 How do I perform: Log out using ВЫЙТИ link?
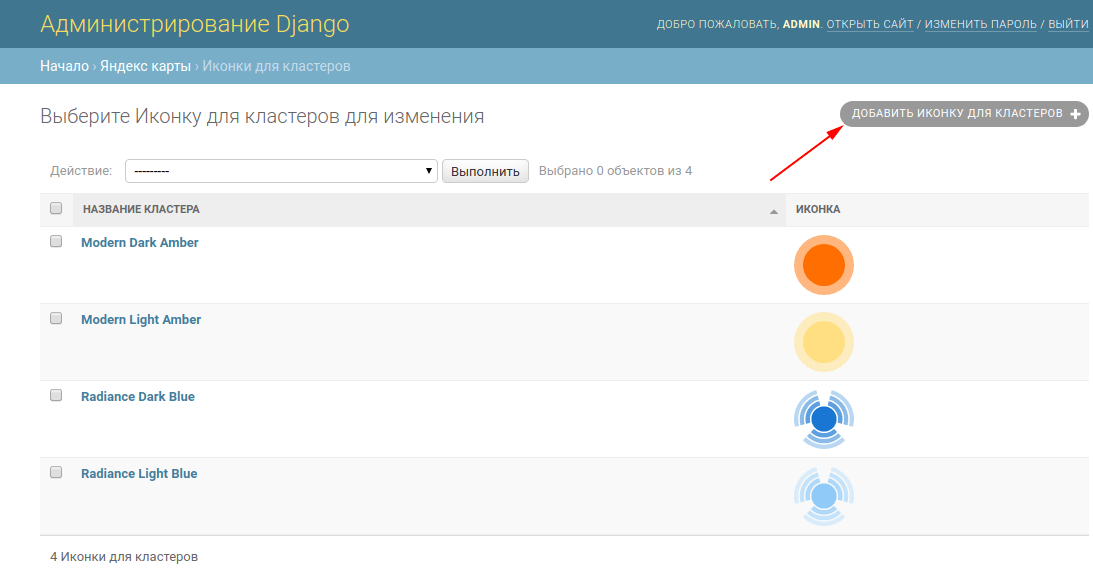point(1068,24)
